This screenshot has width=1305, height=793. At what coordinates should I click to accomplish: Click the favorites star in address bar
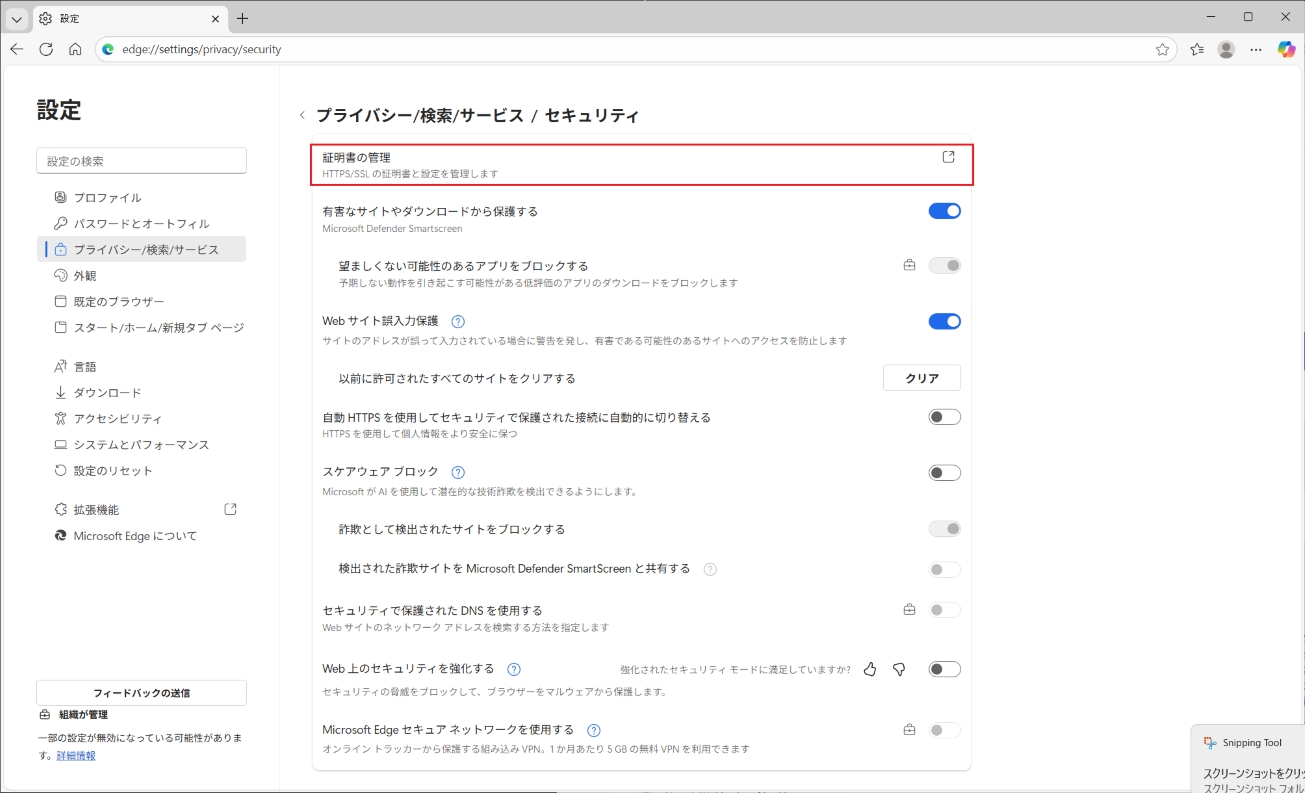1162,49
